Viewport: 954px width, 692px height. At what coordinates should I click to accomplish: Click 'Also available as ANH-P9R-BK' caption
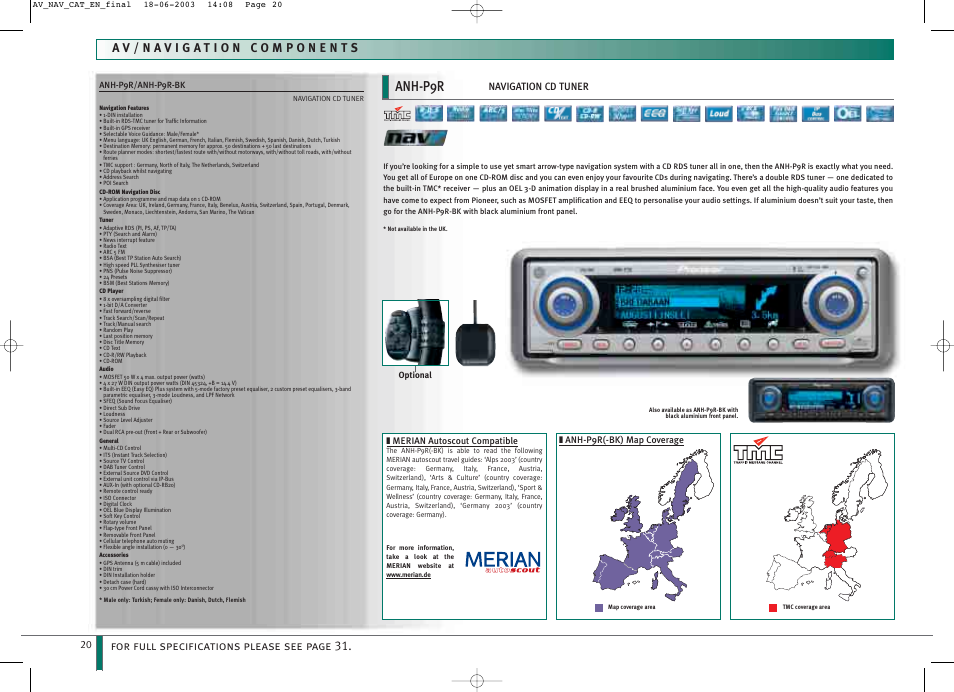(693, 413)
